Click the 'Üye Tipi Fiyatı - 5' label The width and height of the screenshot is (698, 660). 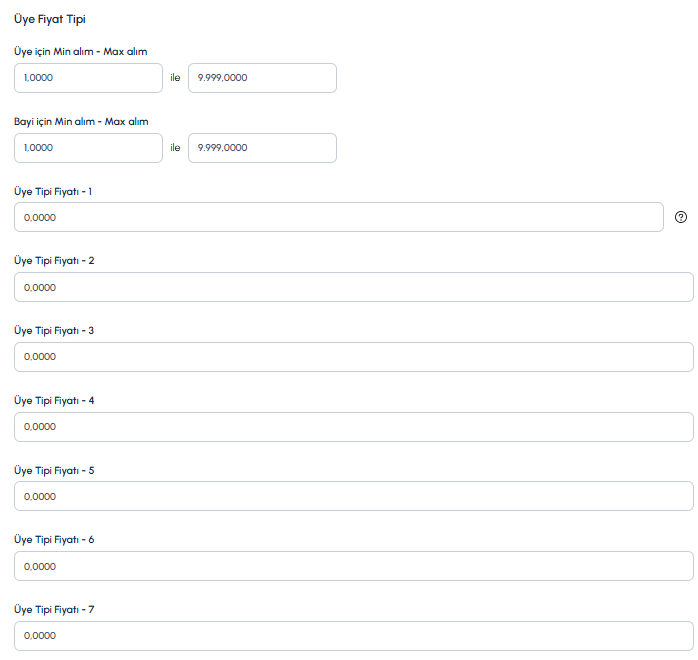tap(54, 470)
